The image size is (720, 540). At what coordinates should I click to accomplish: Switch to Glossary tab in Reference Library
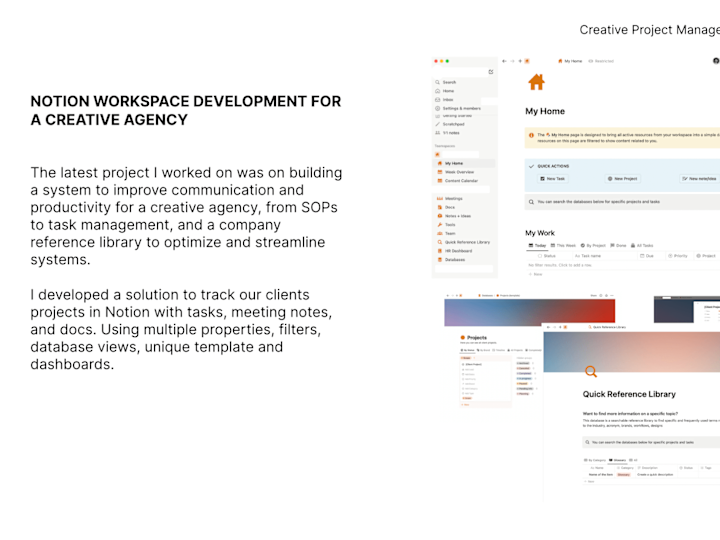tap(617, 460)
